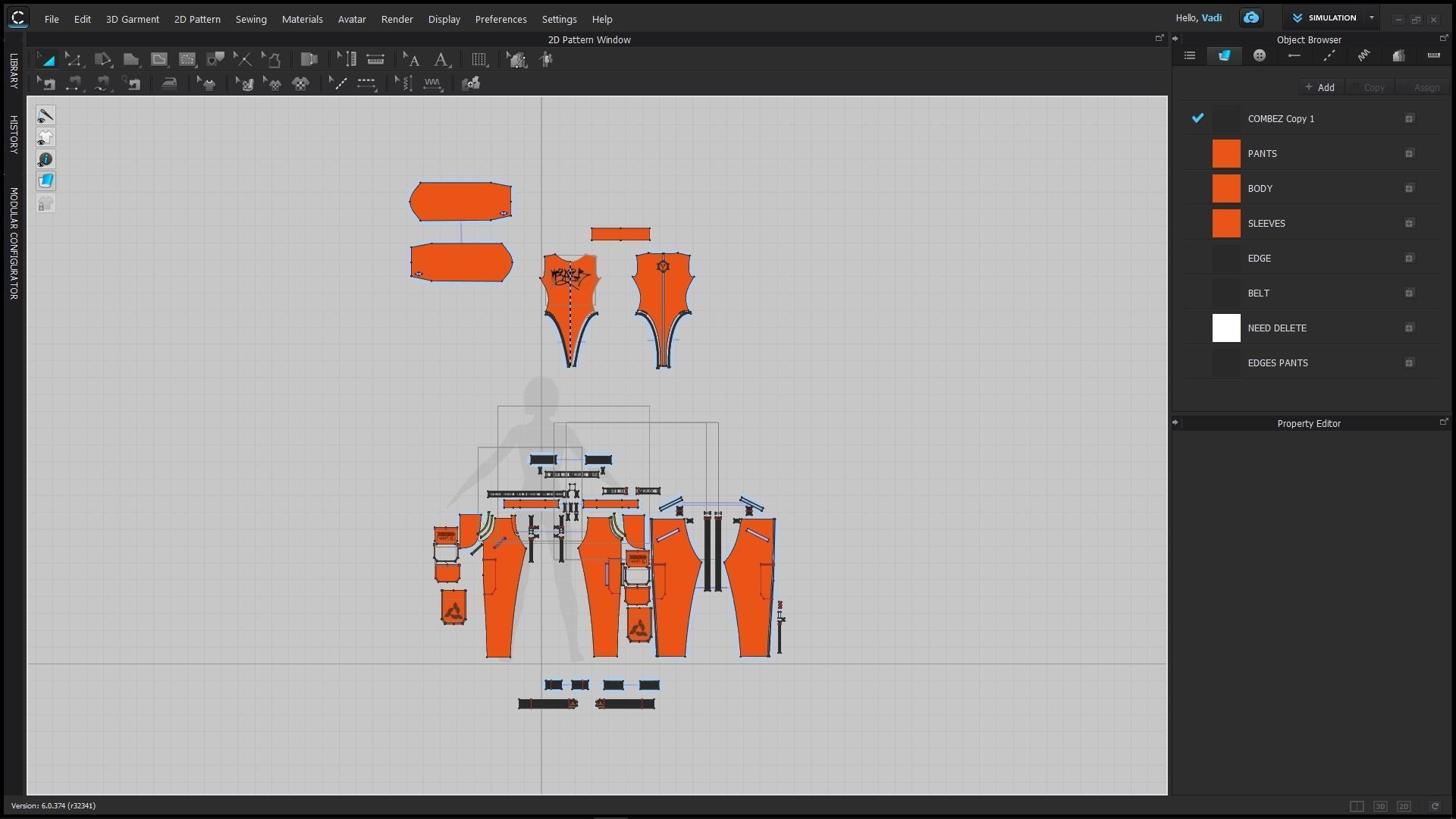This screenshot has width=1456, height=819.
Task: Open the Topstitch tab in Object Browser
Action: coord(1329,55)
